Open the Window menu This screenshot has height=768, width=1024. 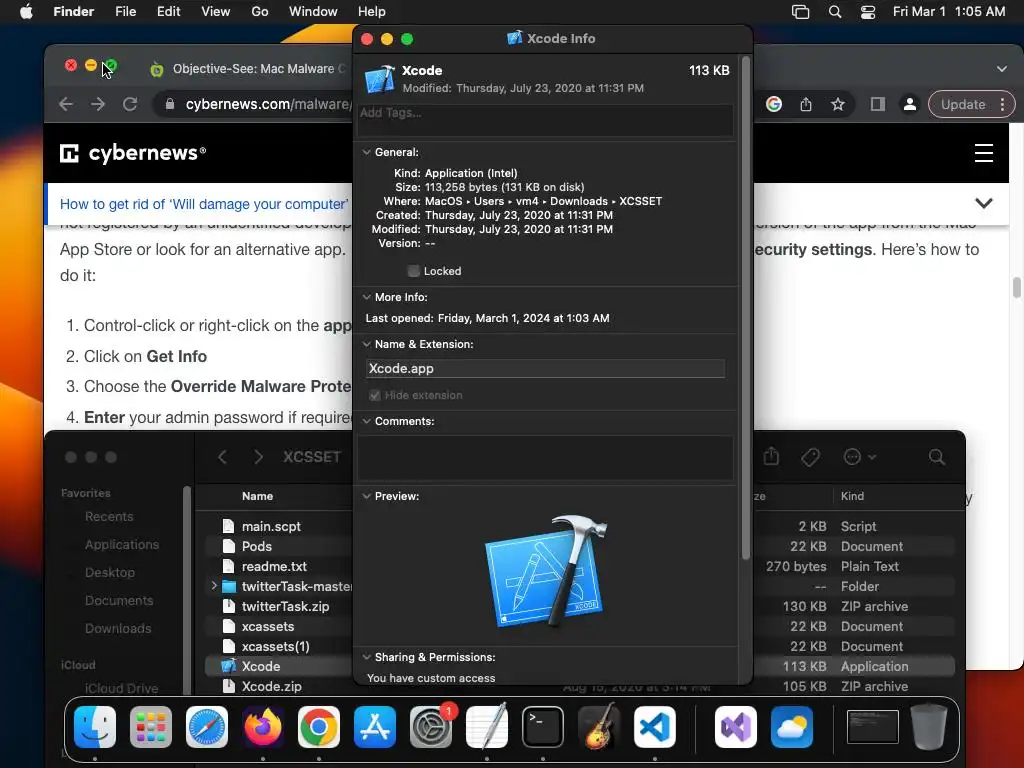(x=313, y=12)
